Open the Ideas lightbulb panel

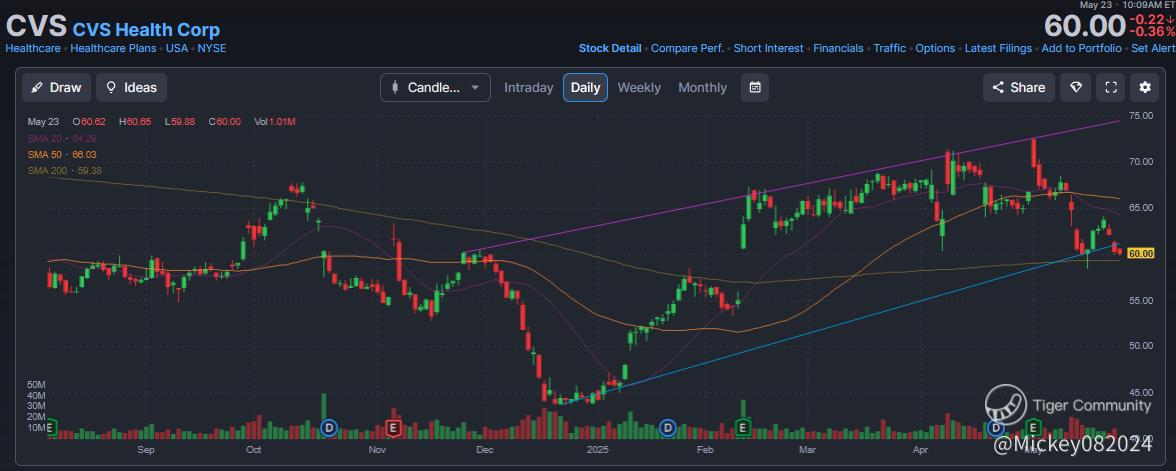click(131, 88)
